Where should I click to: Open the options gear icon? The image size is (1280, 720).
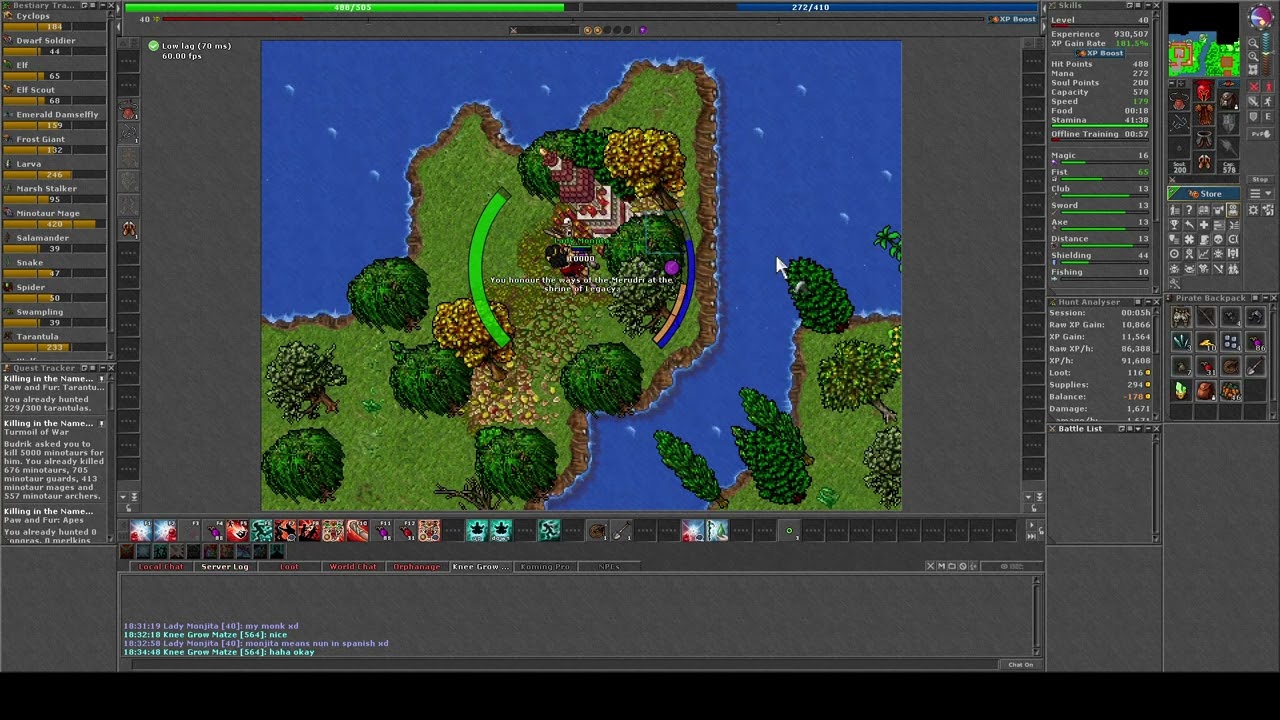1253,209
